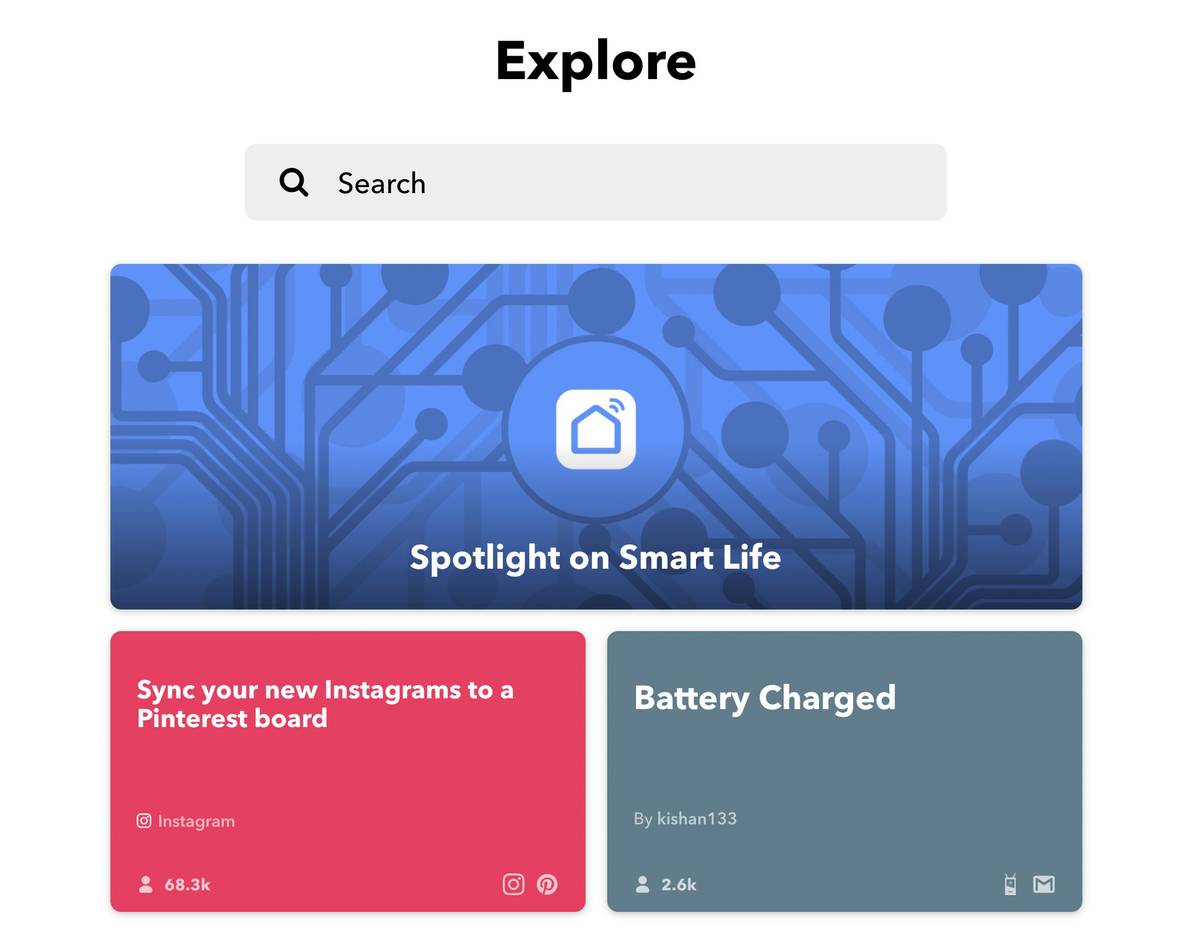Visit the Instagram service label link
This screenshot has width=1200, height=937.
[x=196, y=822]
